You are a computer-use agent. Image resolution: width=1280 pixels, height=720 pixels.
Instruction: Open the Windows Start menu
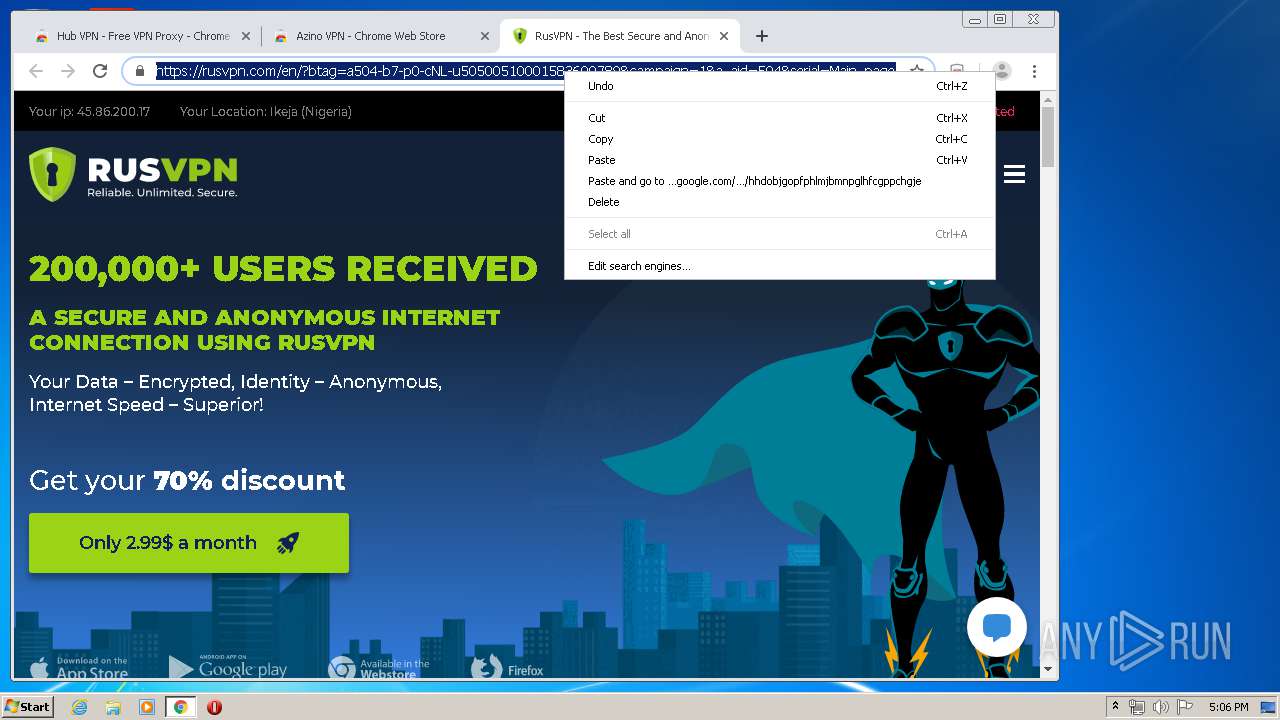click(28, 707)
